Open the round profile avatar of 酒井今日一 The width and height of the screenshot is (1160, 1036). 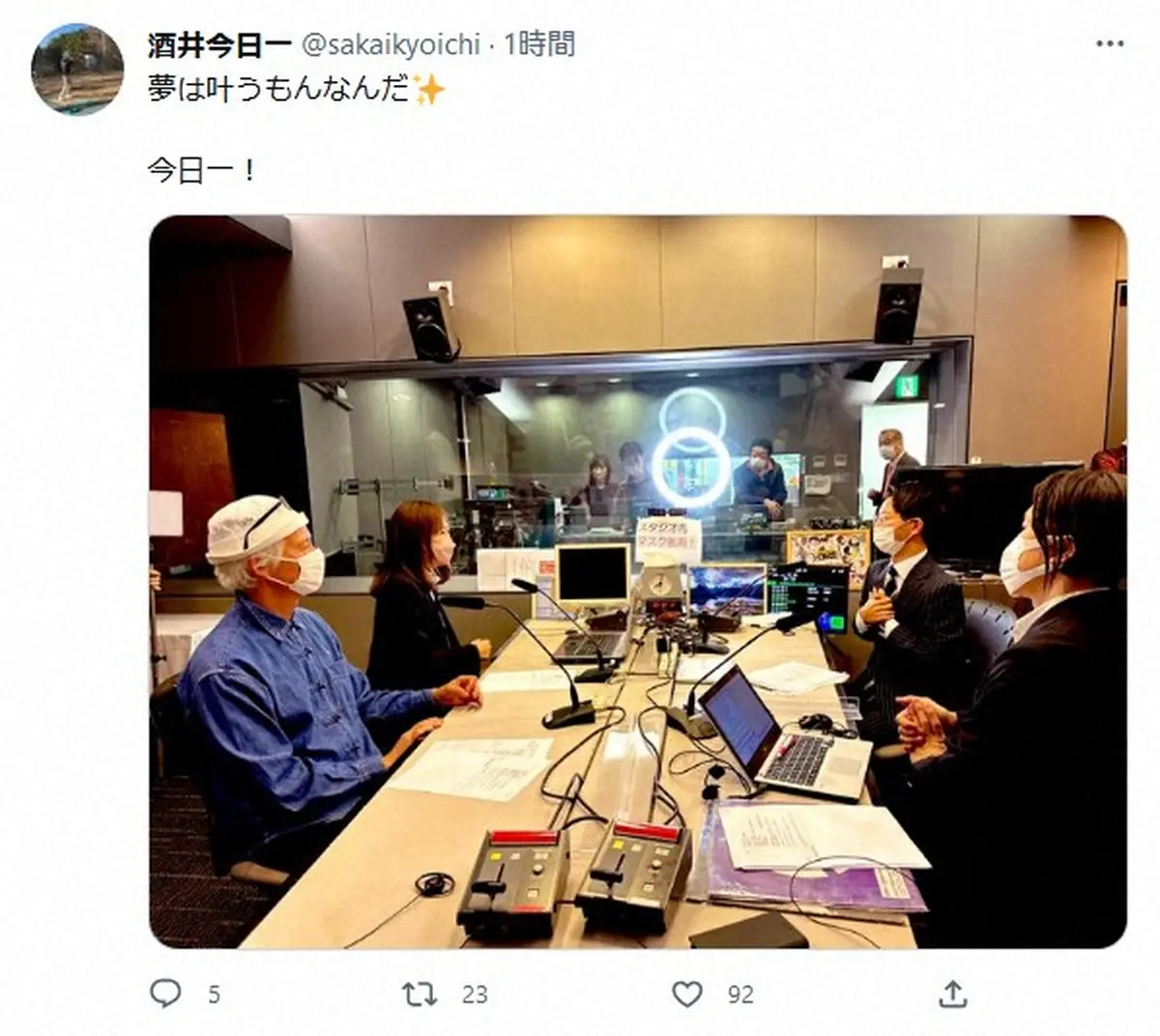77,70
